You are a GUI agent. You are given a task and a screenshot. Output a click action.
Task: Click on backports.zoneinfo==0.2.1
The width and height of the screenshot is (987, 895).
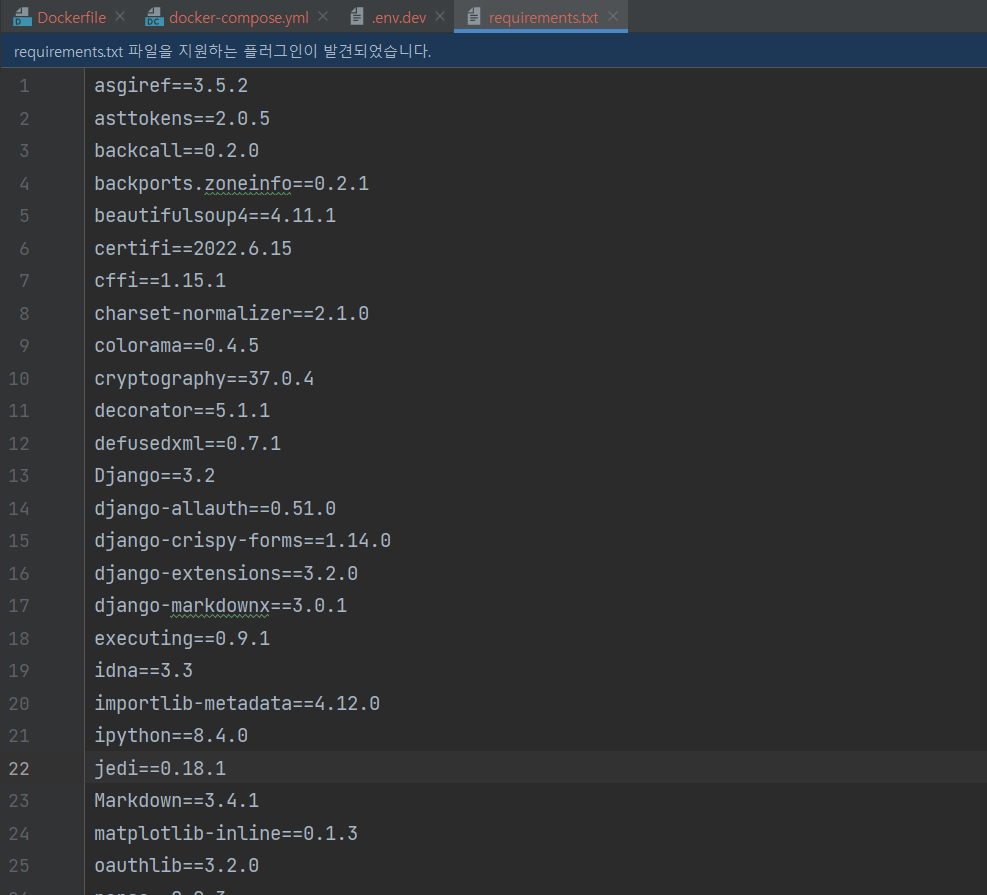coord(232,183)
